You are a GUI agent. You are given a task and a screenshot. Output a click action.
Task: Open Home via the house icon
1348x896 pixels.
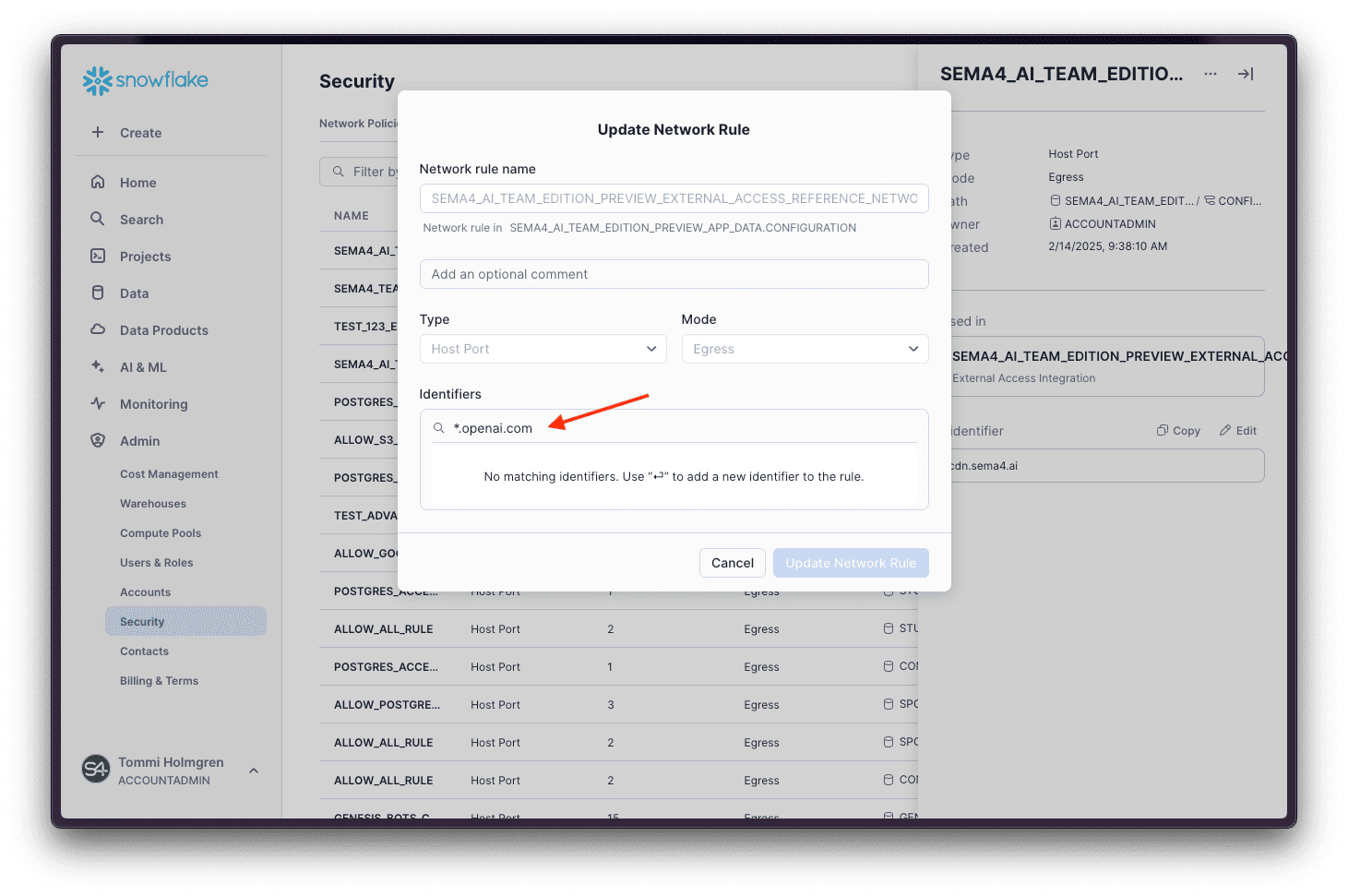coord(98,182)
